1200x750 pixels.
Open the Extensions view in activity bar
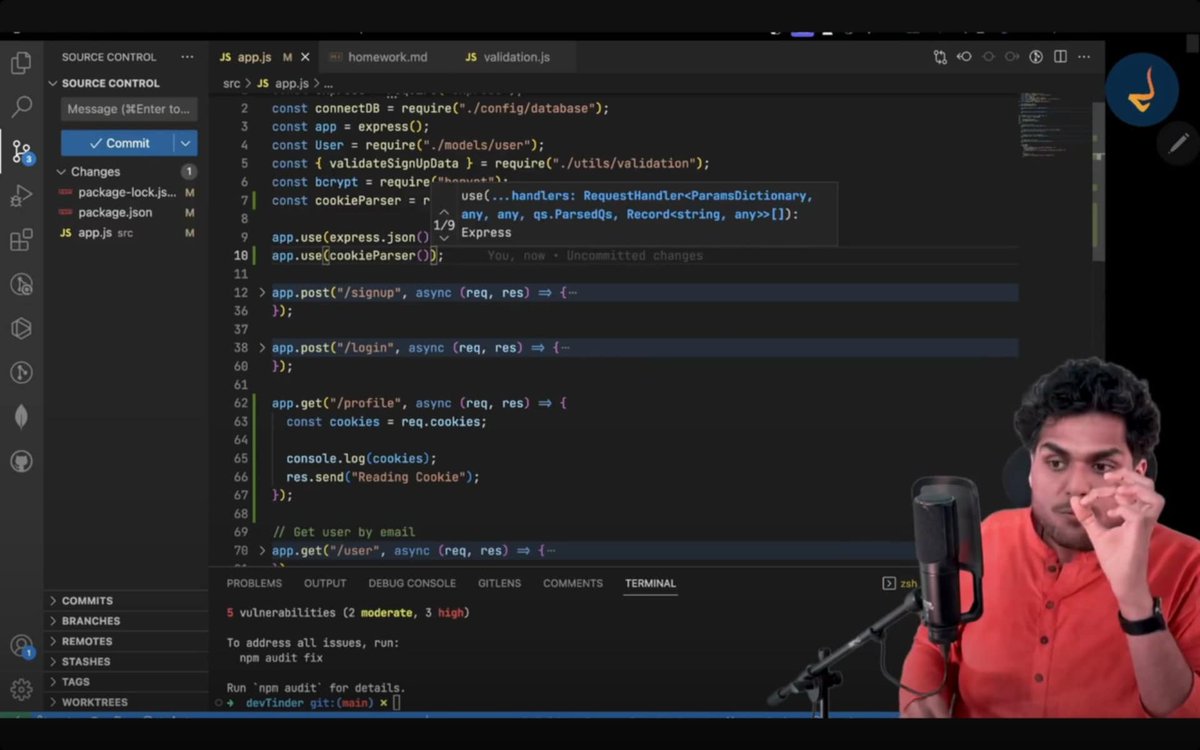[20, 240]
